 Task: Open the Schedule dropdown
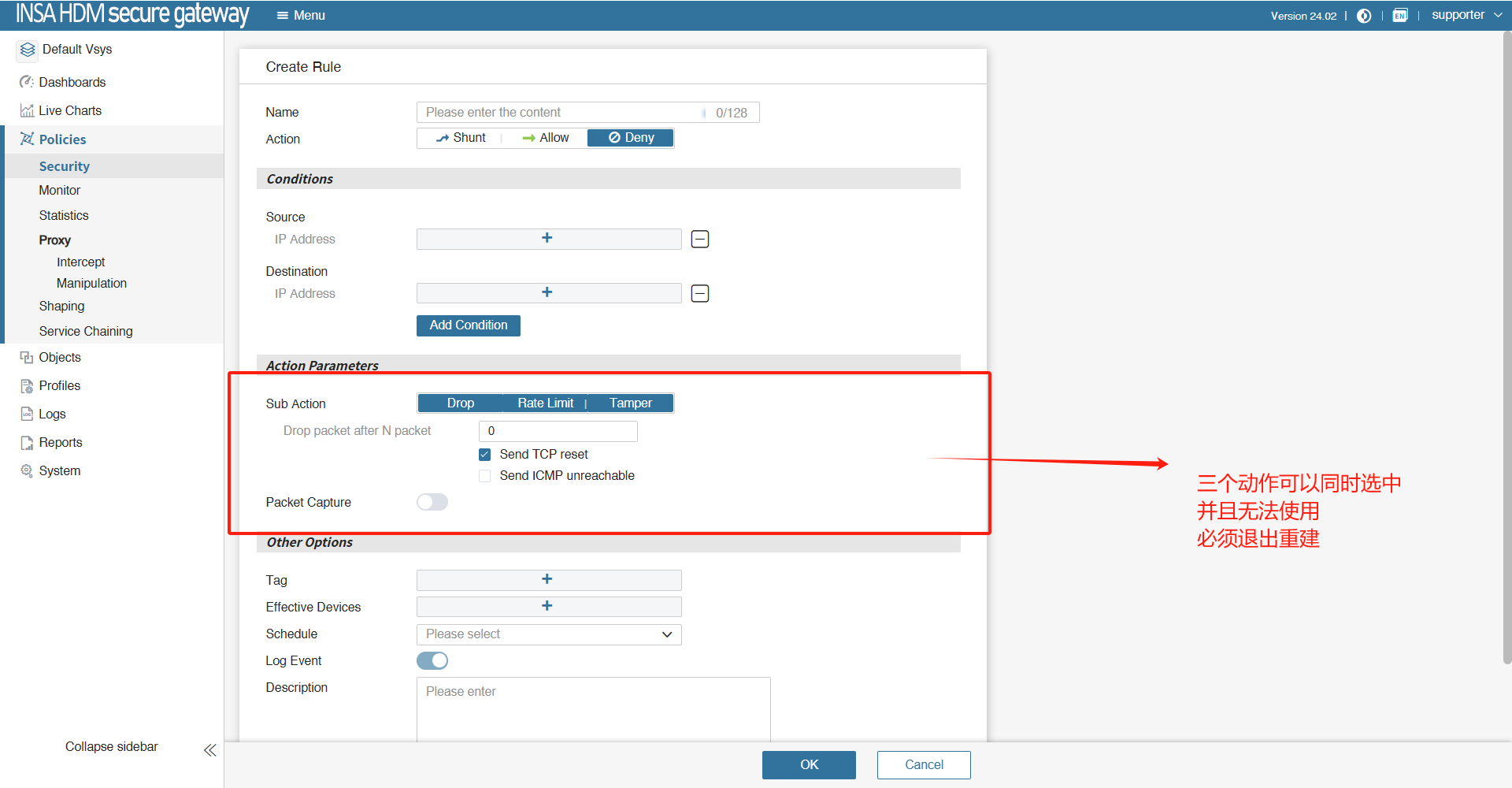click(548, 634)
